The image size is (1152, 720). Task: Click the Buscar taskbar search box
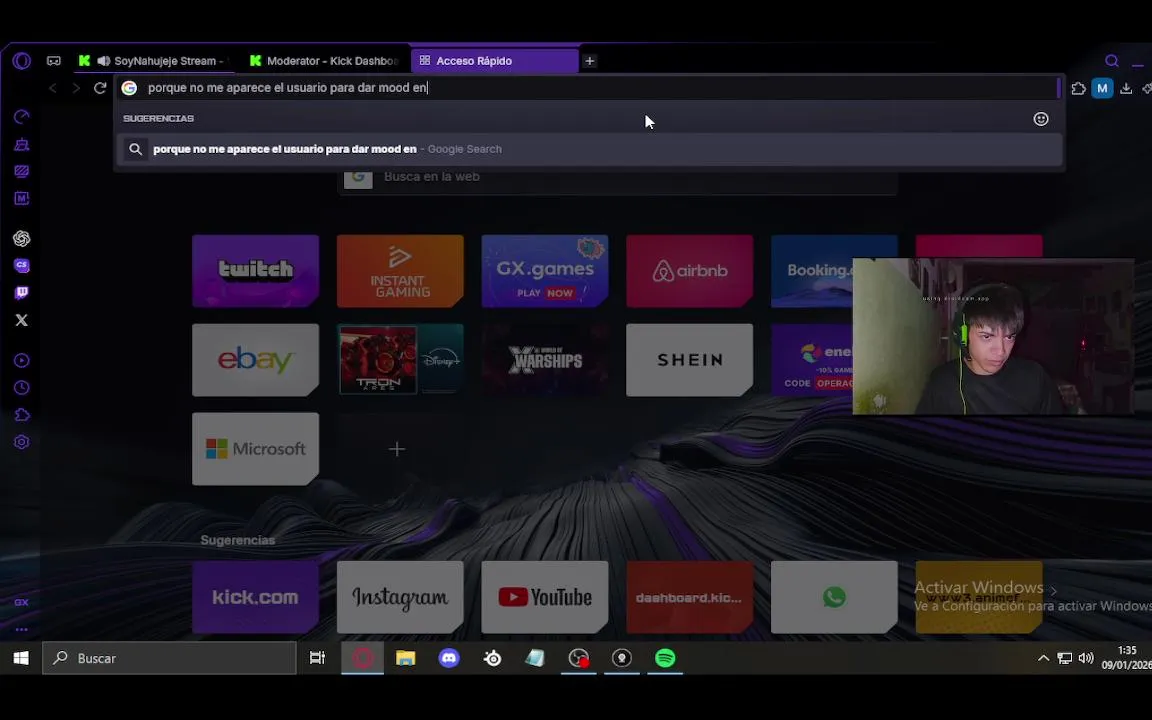pyautogui.click(x=170, y=658)
